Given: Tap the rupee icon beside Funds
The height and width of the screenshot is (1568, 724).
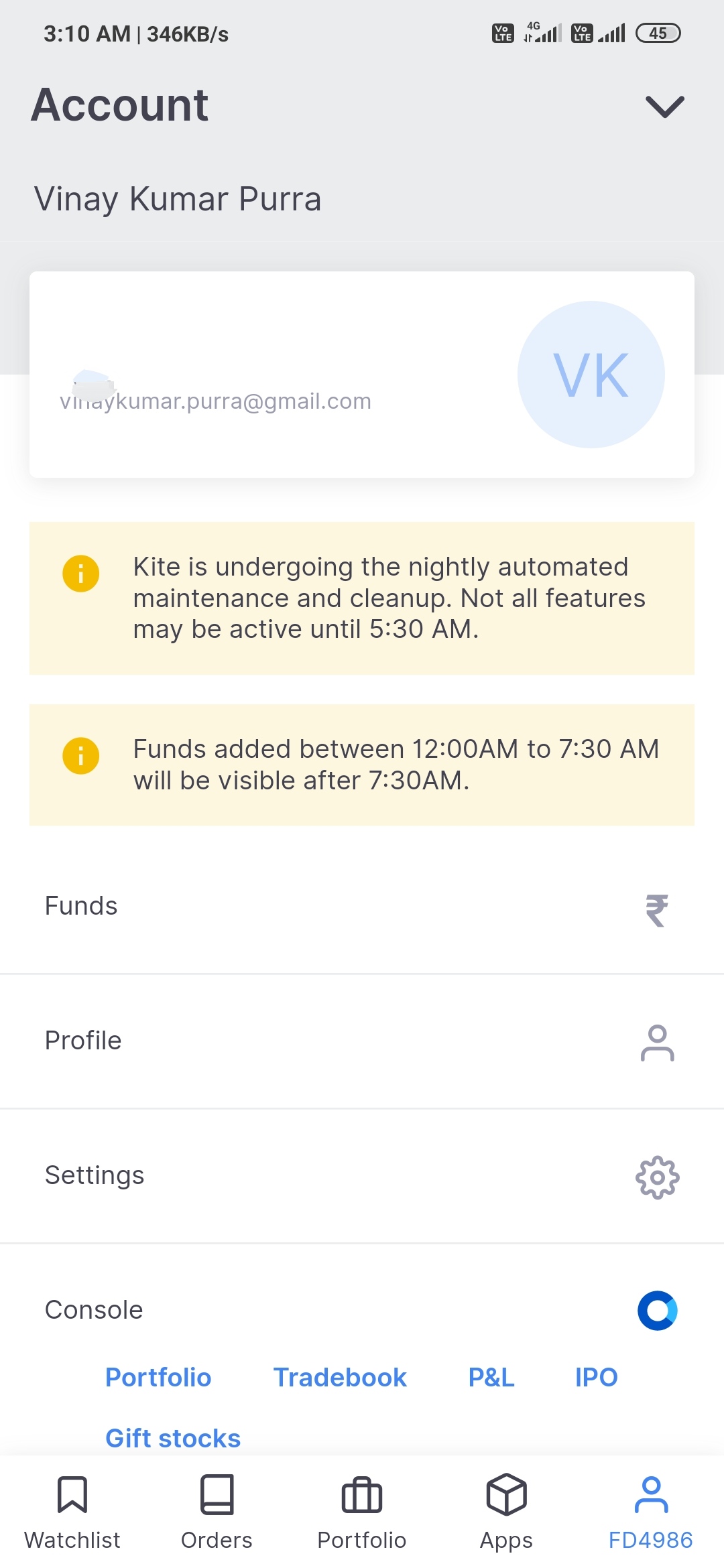Looking at the screenshot, I should pyautogui.click(x=657, y=910).
